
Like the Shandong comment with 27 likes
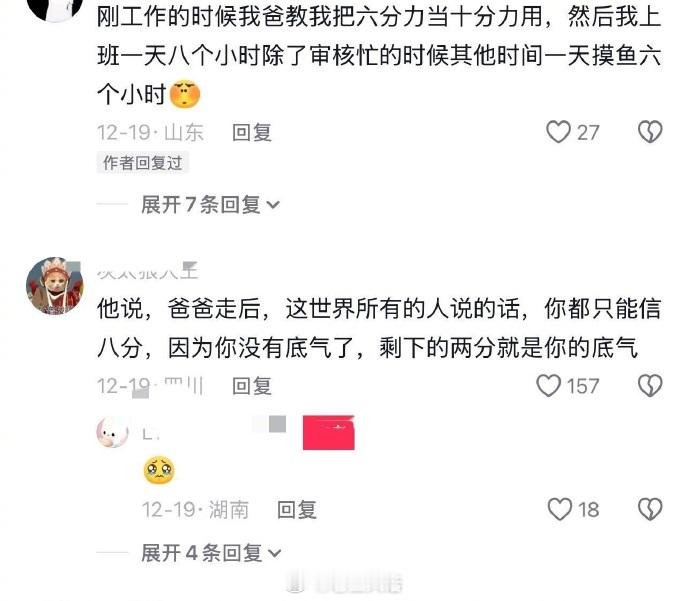(x=558, y=132)
